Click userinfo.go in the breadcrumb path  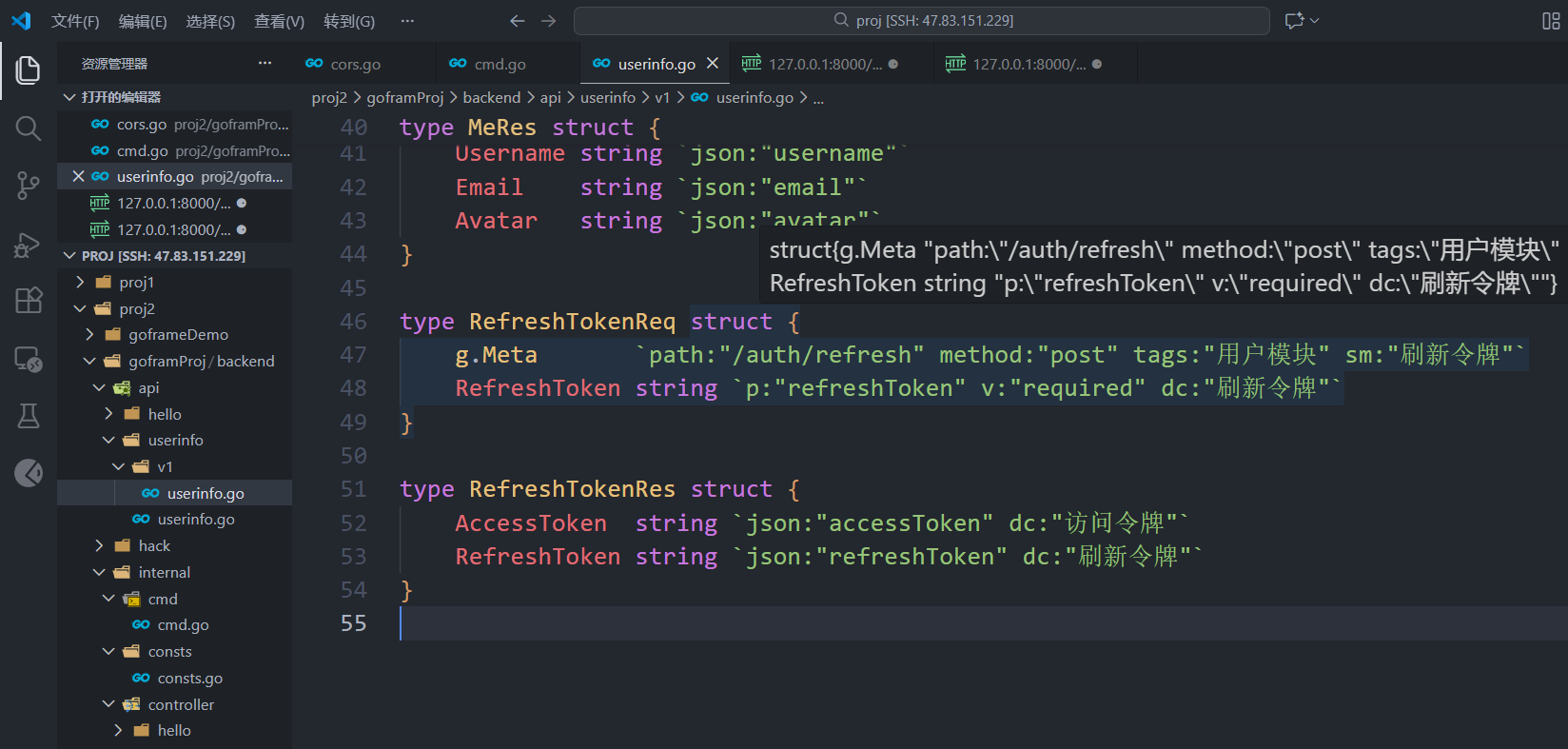[x=755, y=97]
